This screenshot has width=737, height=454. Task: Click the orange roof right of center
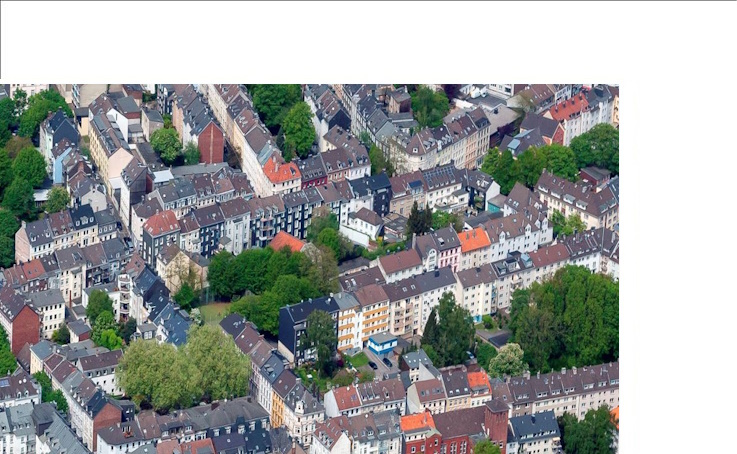coord(474,239)
